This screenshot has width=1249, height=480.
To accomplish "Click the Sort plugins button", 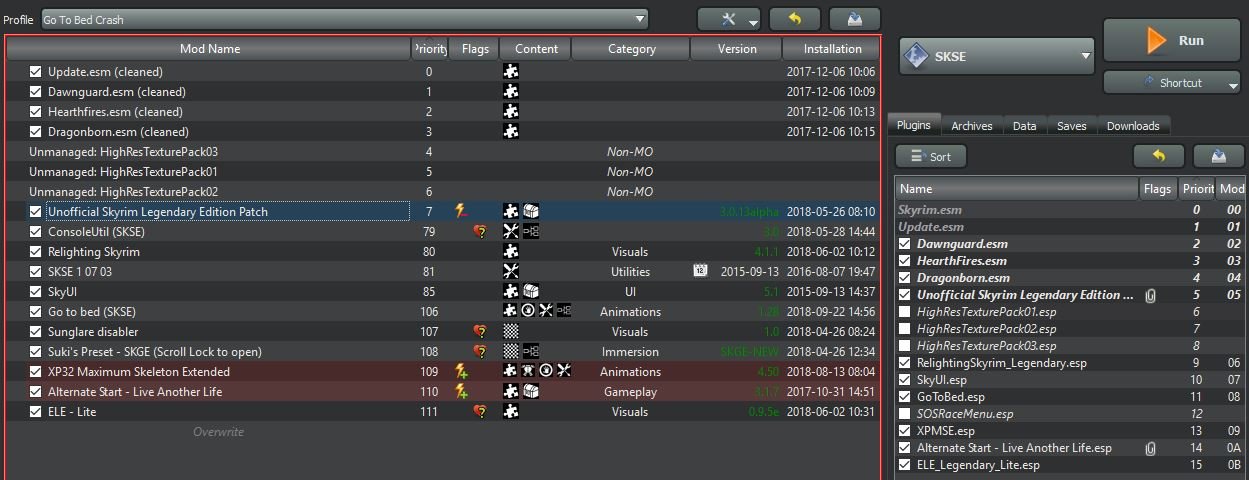I will tap(930, 156).
